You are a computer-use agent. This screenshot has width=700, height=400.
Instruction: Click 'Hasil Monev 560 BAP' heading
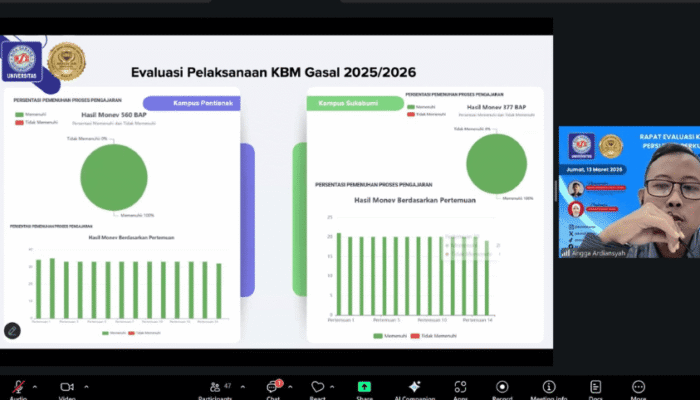[114, 115]
